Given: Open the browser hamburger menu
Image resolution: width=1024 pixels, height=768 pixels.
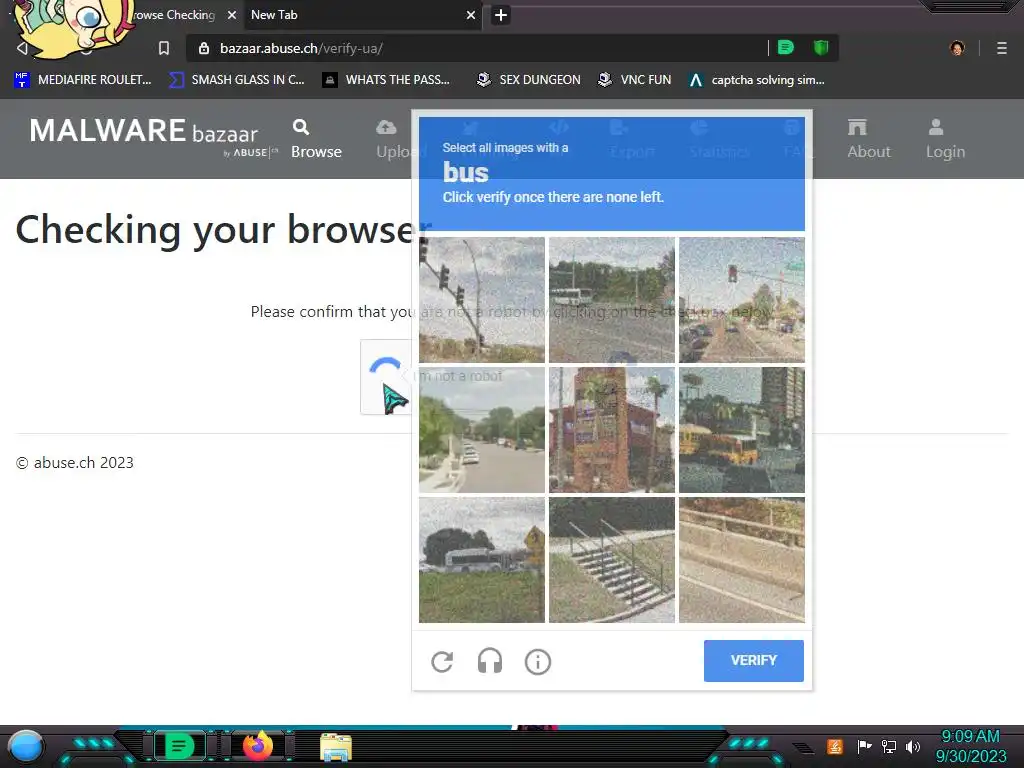Looking at the screenshot, I should 1002,48.
